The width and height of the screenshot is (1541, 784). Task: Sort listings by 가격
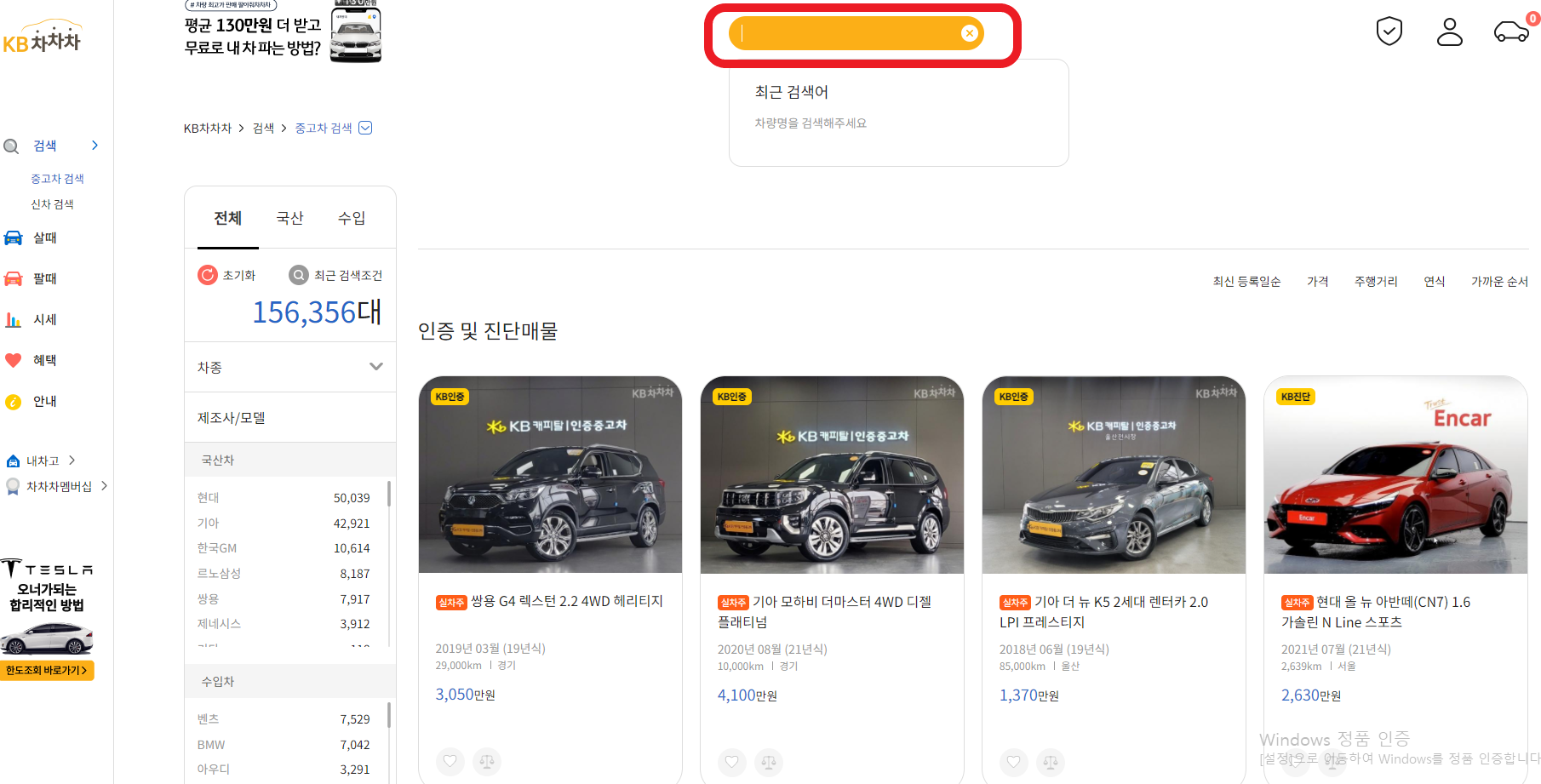1318,282
